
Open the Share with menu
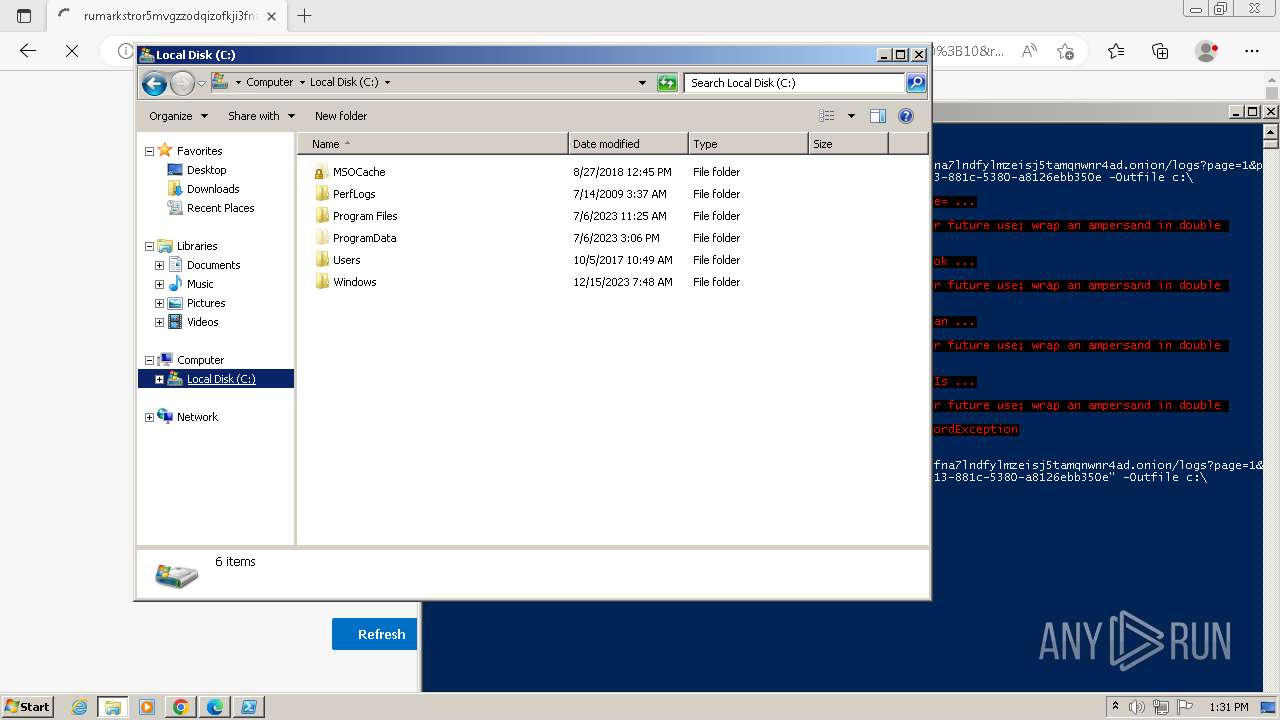261,116
